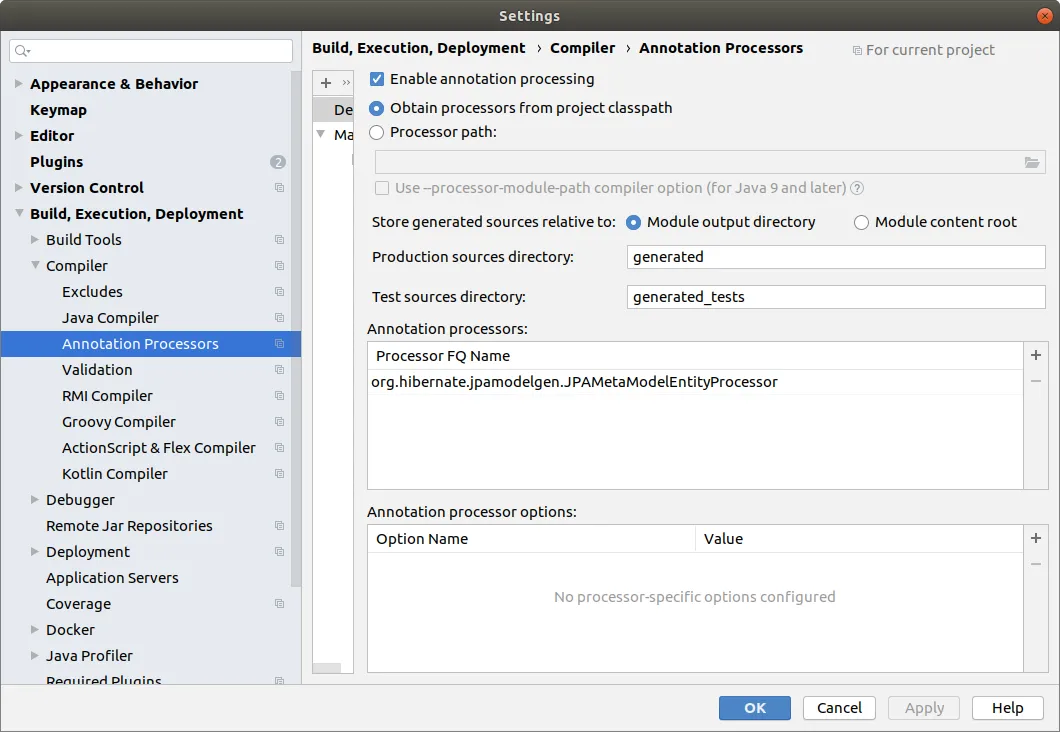Image resolution: width=1060 pixels, height=732 pixels.
Task: Toggle Enable annotation processing checkbox
Action: [377, 79]
